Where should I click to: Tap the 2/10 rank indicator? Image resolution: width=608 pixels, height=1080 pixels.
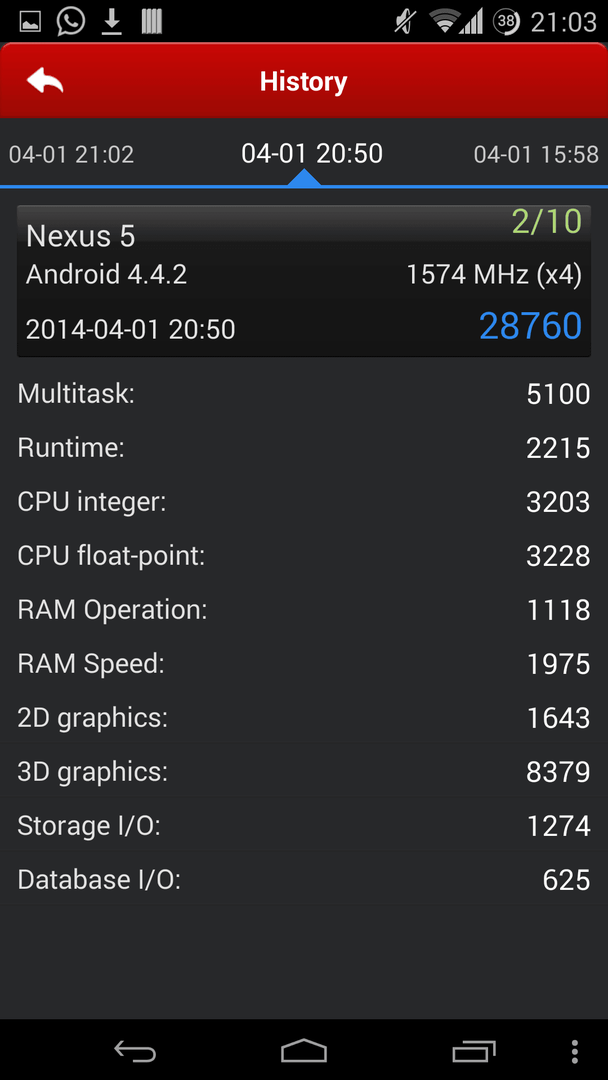click(547, 222)
